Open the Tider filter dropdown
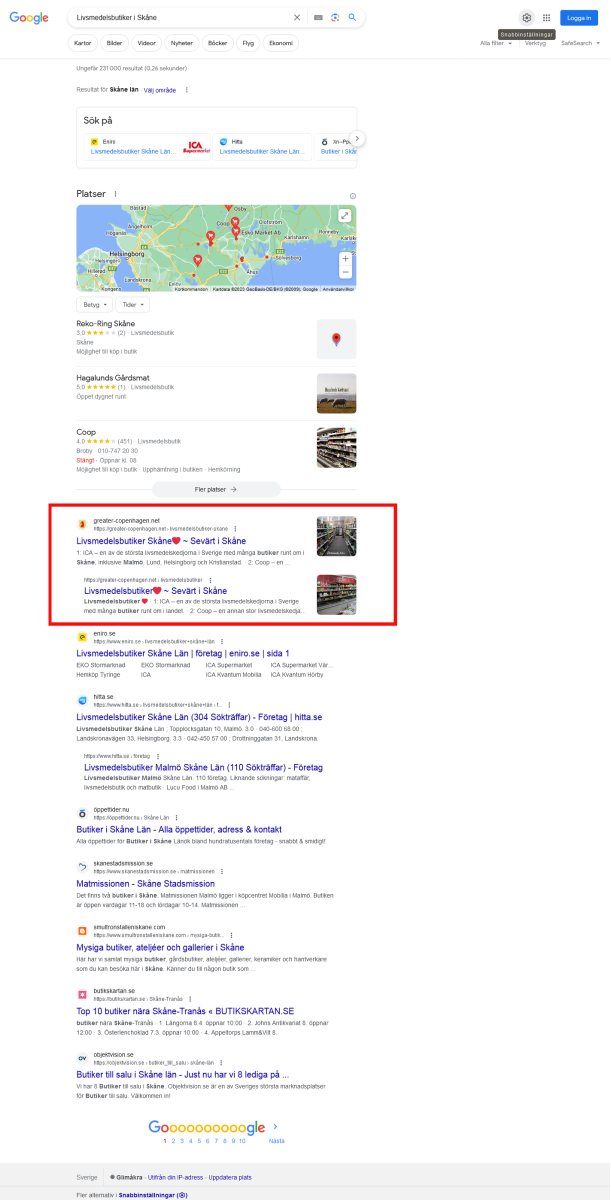The height and width of the screenshot is (1200, 611). pos(133,304)
